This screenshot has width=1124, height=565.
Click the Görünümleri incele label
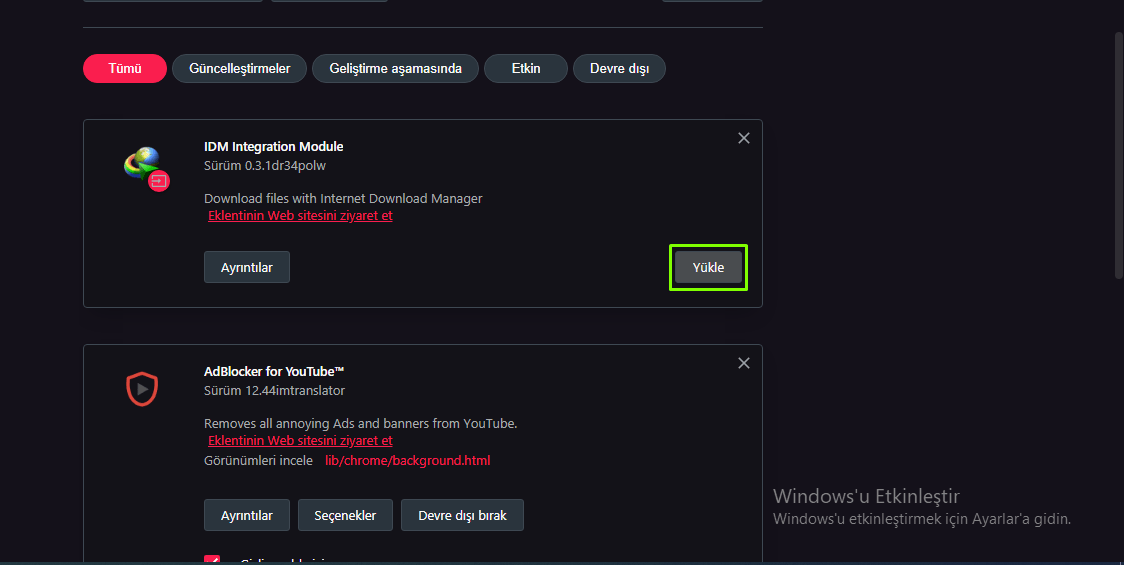coord(258,461)
